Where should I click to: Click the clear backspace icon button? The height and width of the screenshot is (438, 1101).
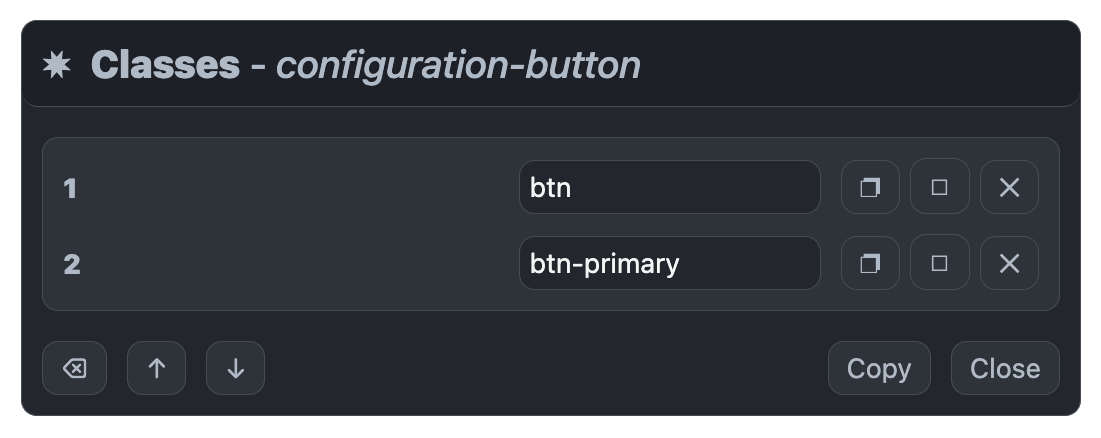[x=74, y=368]
